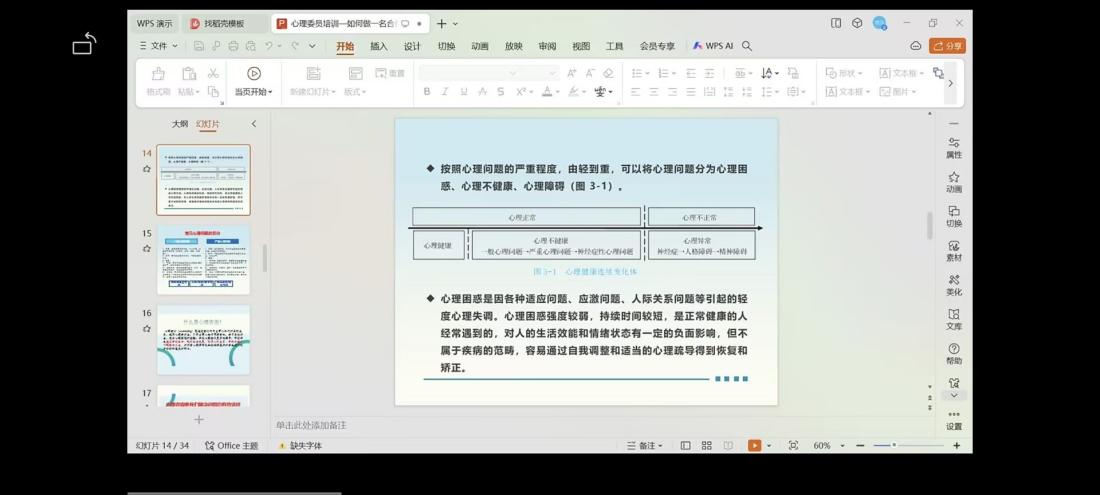Switch to 大纲 outline pane view
1100x495 pixels.
coord(180,124)
